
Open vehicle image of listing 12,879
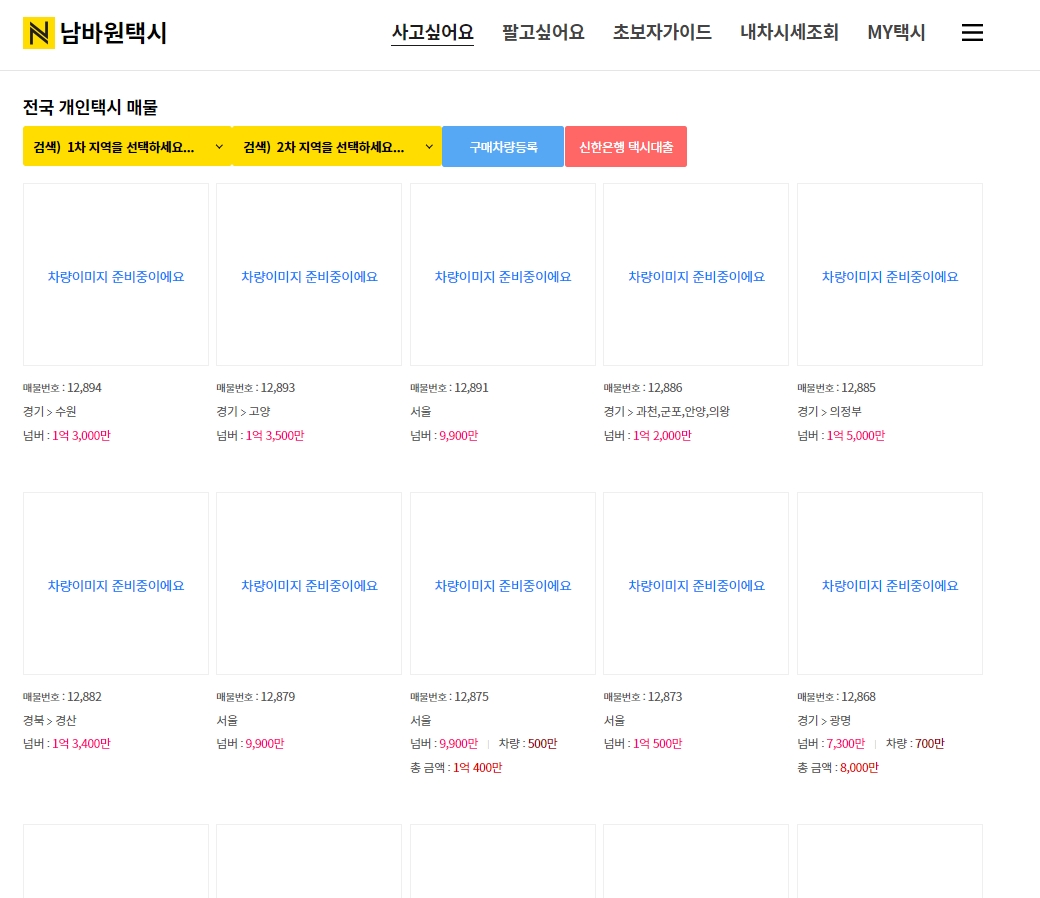click(x=309, y=584)
